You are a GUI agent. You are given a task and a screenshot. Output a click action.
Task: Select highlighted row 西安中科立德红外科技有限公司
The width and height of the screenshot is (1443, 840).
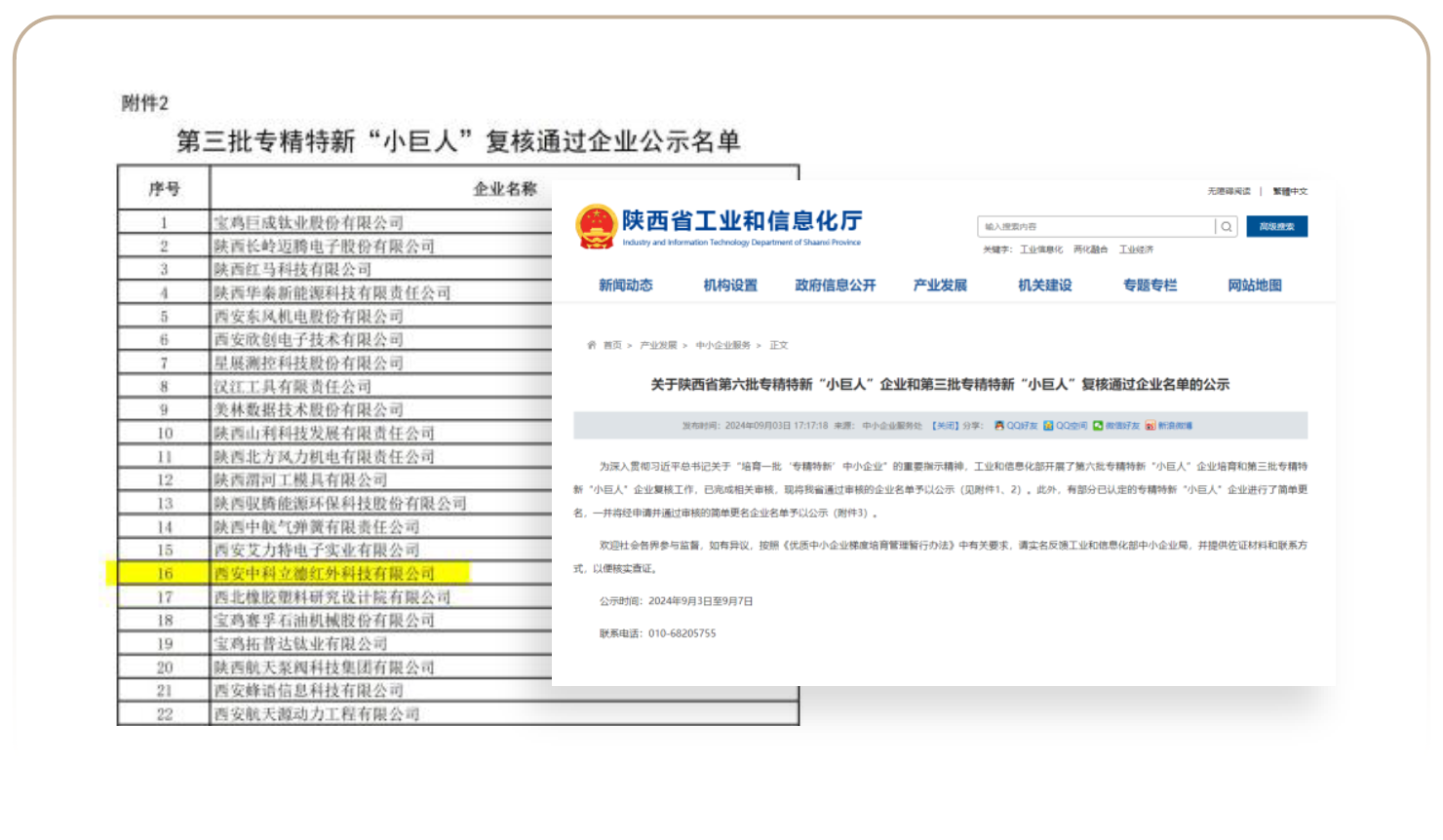pos(324,574)
